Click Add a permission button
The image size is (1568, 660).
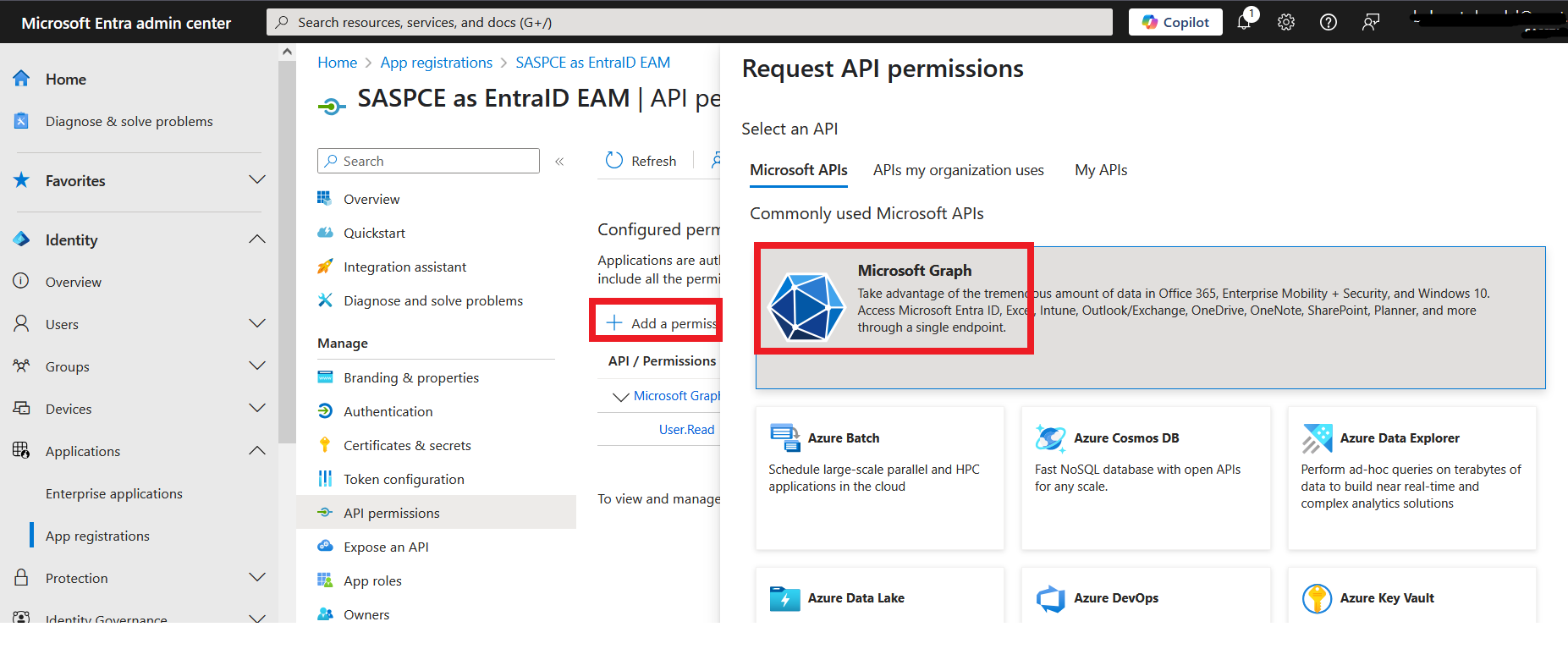[662, 323]
